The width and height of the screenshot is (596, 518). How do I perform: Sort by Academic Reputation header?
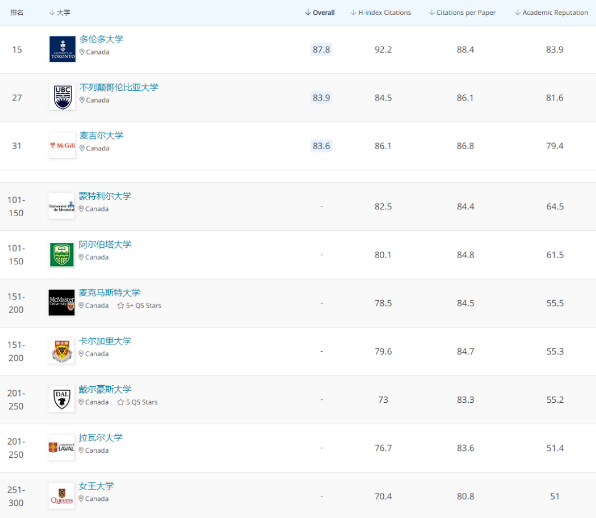coord(552,13)
